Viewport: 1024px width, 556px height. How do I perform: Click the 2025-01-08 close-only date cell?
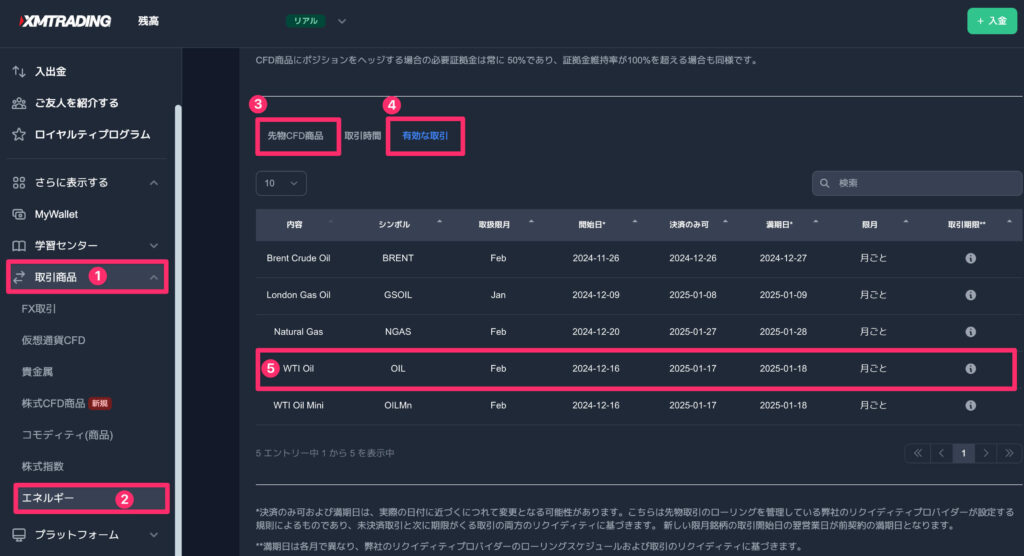(x=693, y=295)
